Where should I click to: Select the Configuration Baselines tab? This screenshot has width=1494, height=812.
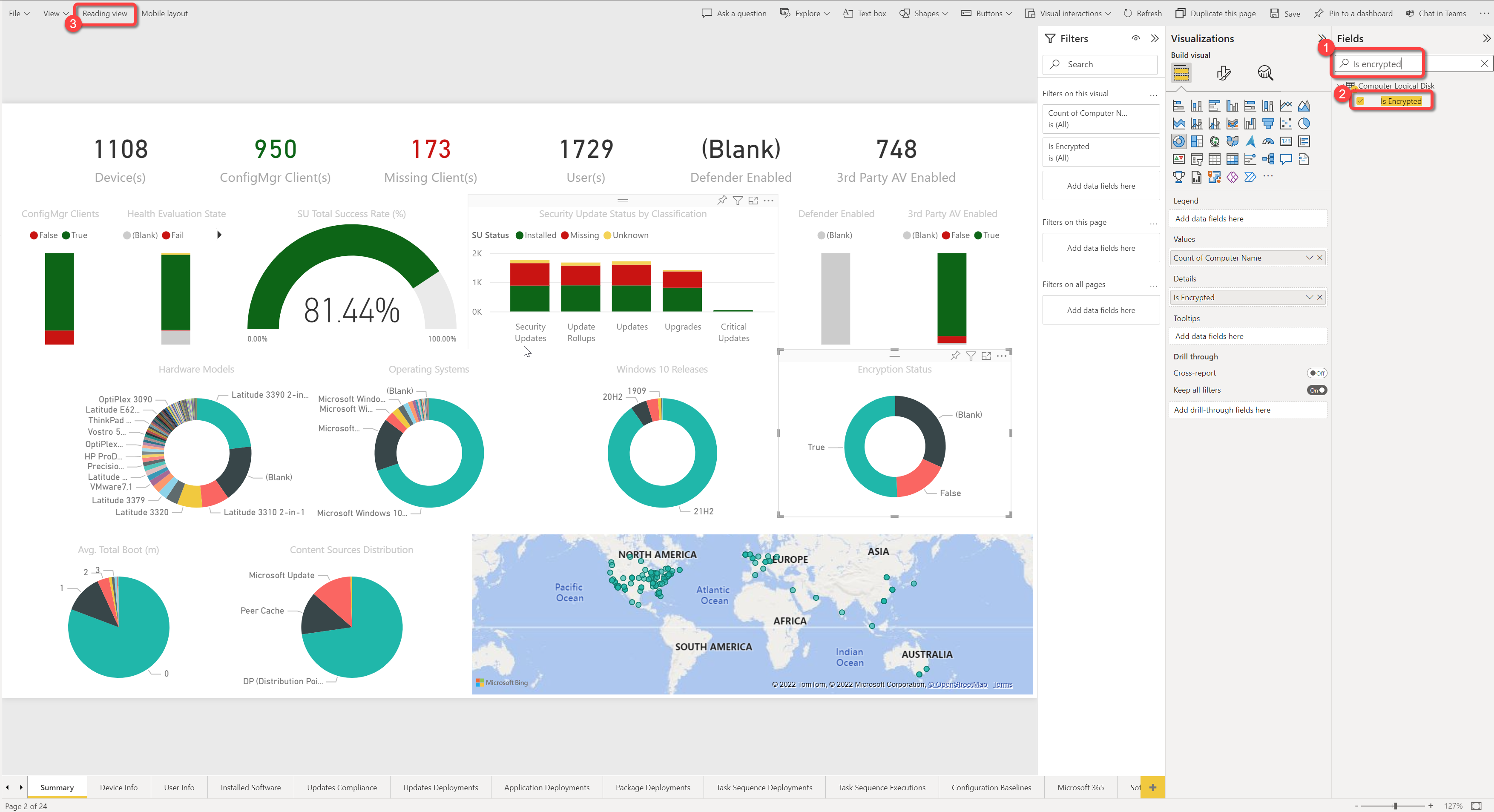point(991,787)
